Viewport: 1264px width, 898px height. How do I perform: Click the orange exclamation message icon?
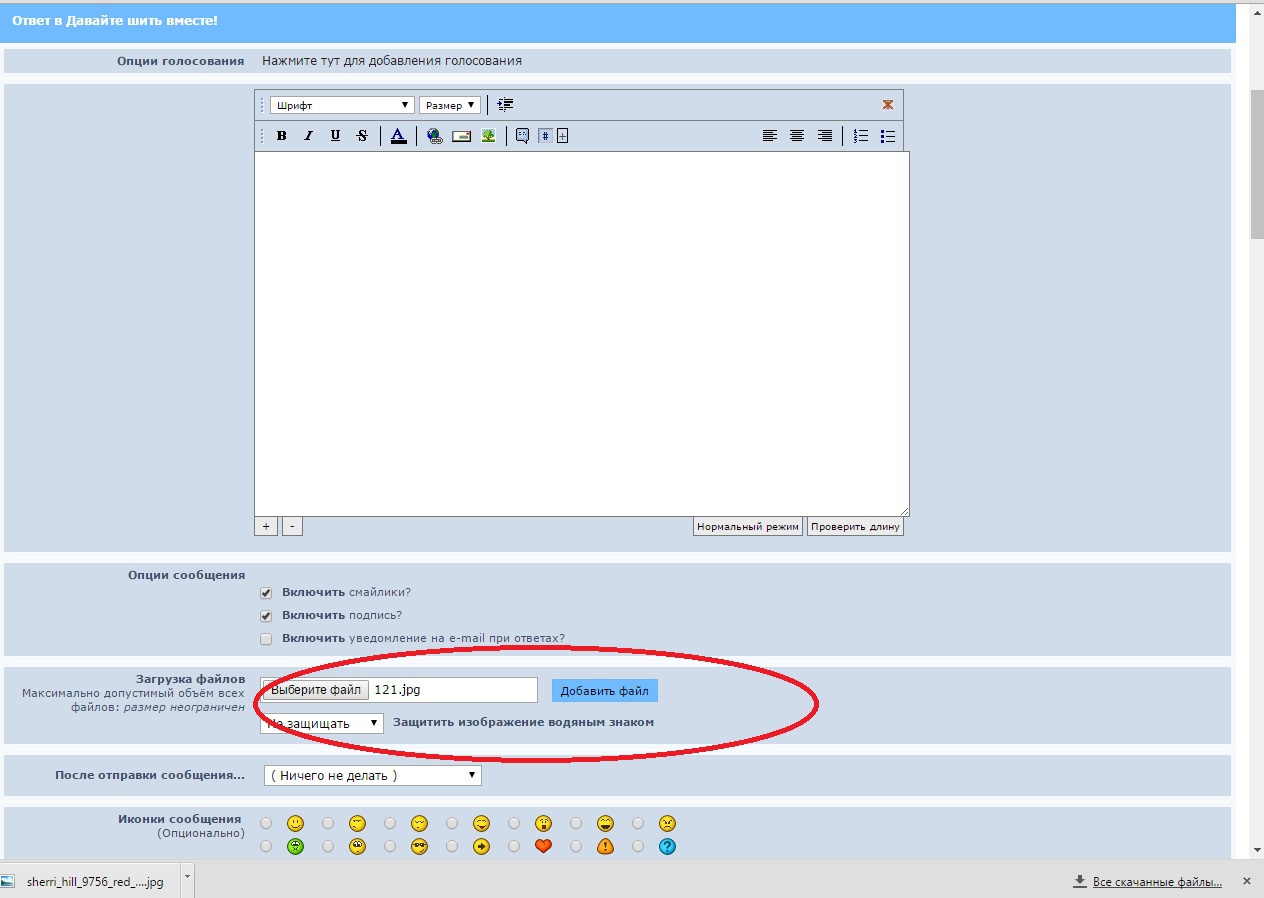click(x=605, y=846)
